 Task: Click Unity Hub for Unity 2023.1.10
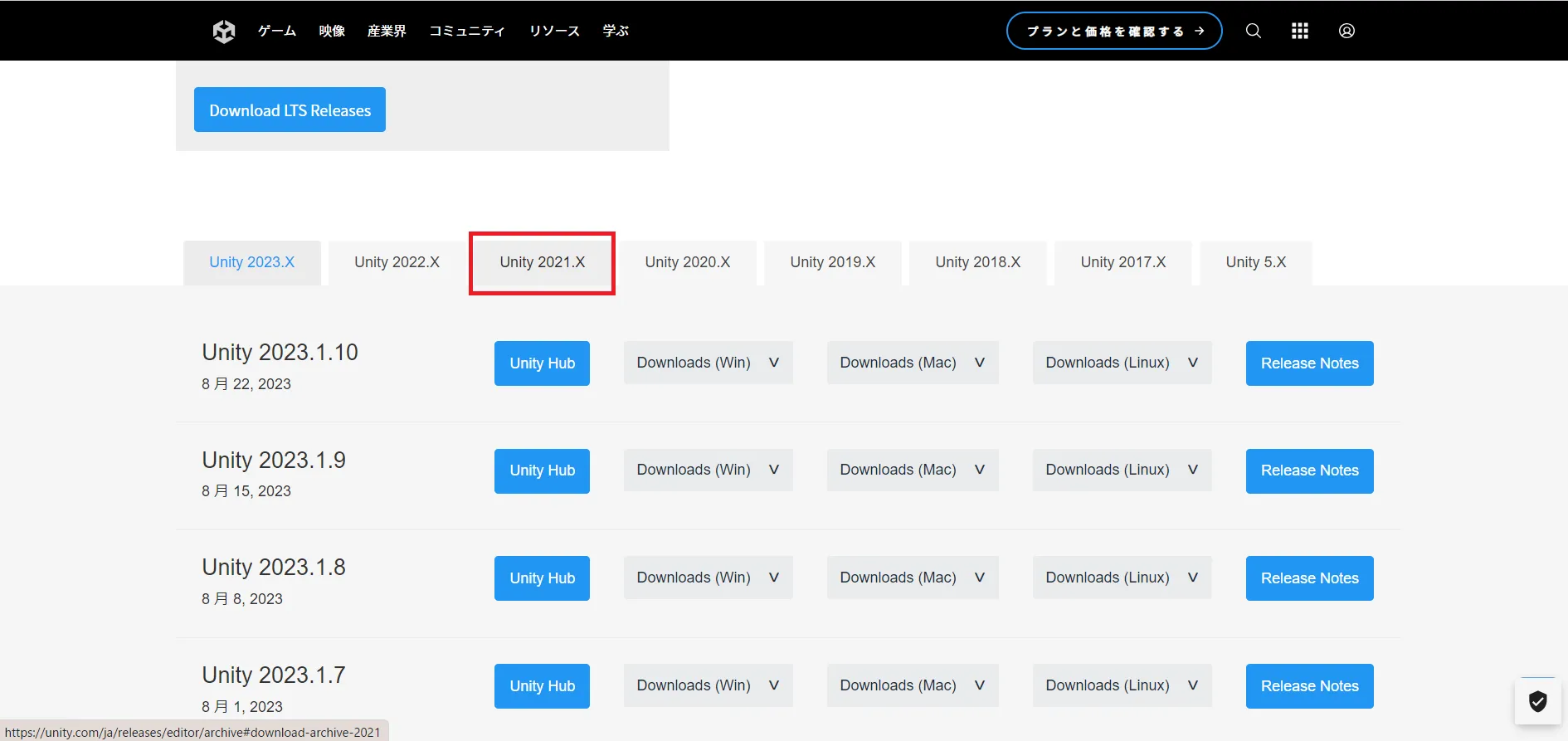coord(542,363)
